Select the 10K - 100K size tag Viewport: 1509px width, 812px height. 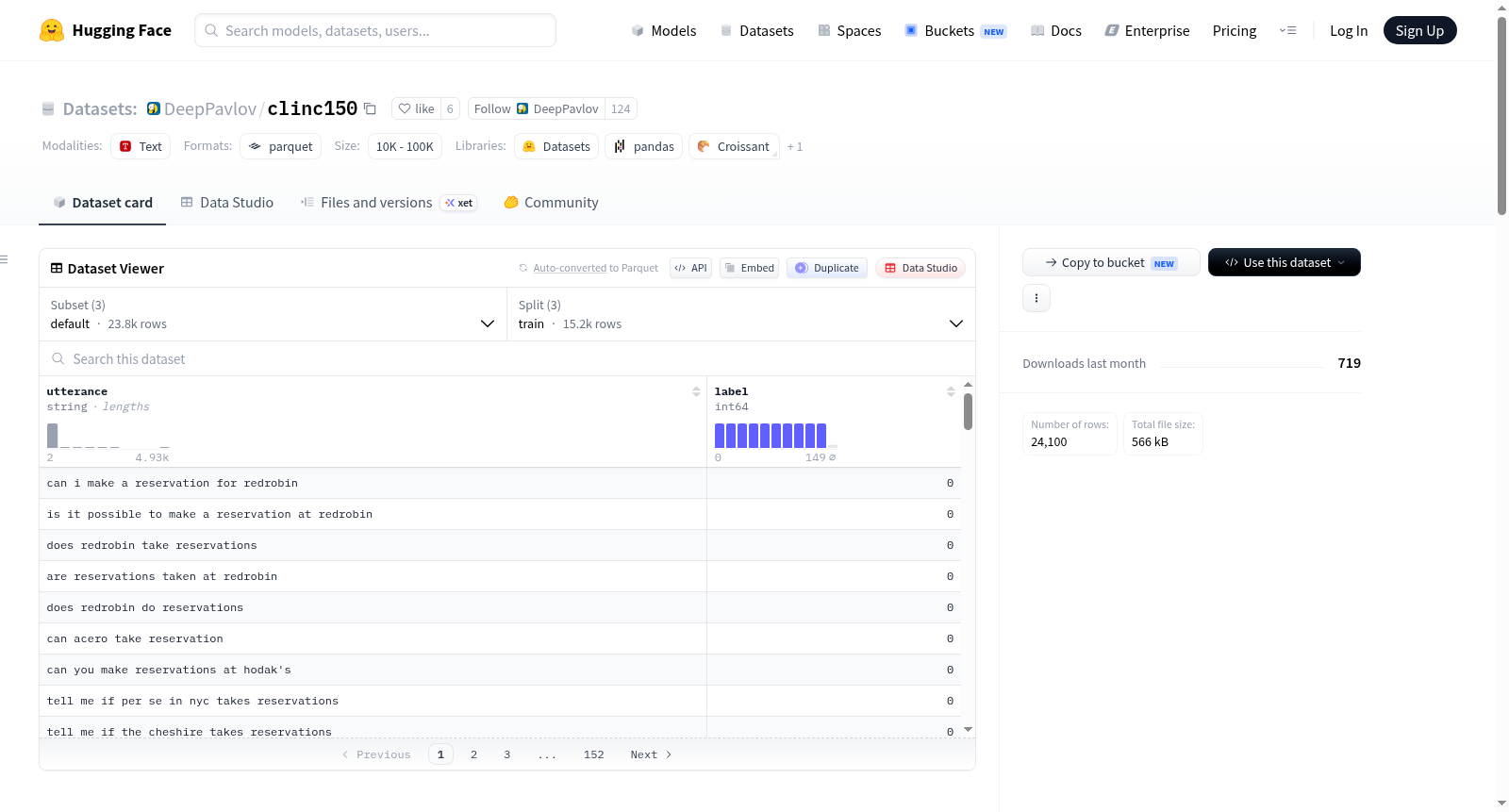(405, 146)
